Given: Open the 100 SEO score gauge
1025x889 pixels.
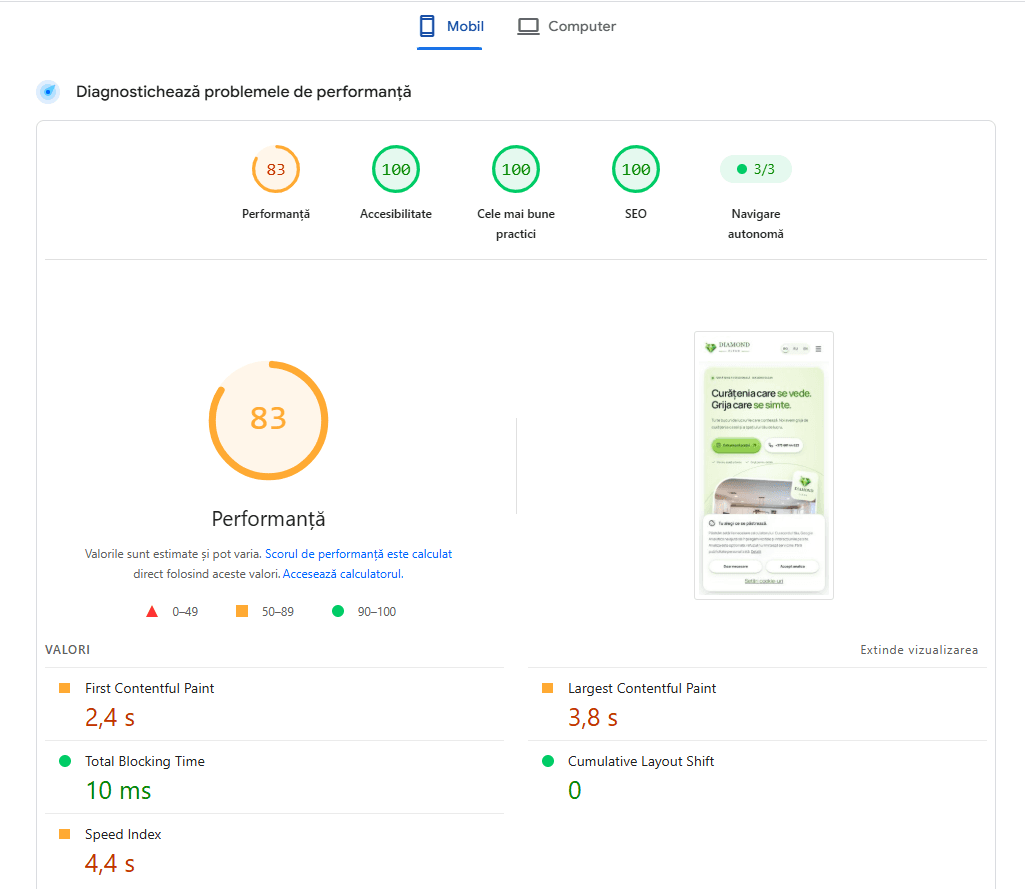Looking at the screenshot, I should (635, 169).
